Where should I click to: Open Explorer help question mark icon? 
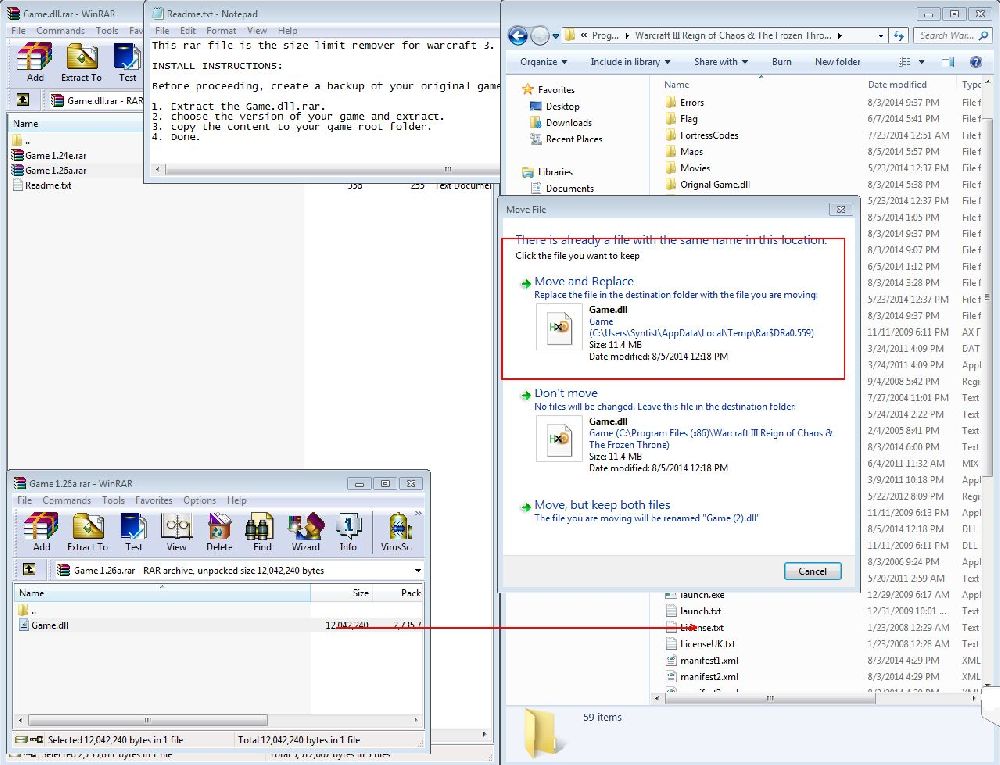pyautogui.click(x=975, y=62)
